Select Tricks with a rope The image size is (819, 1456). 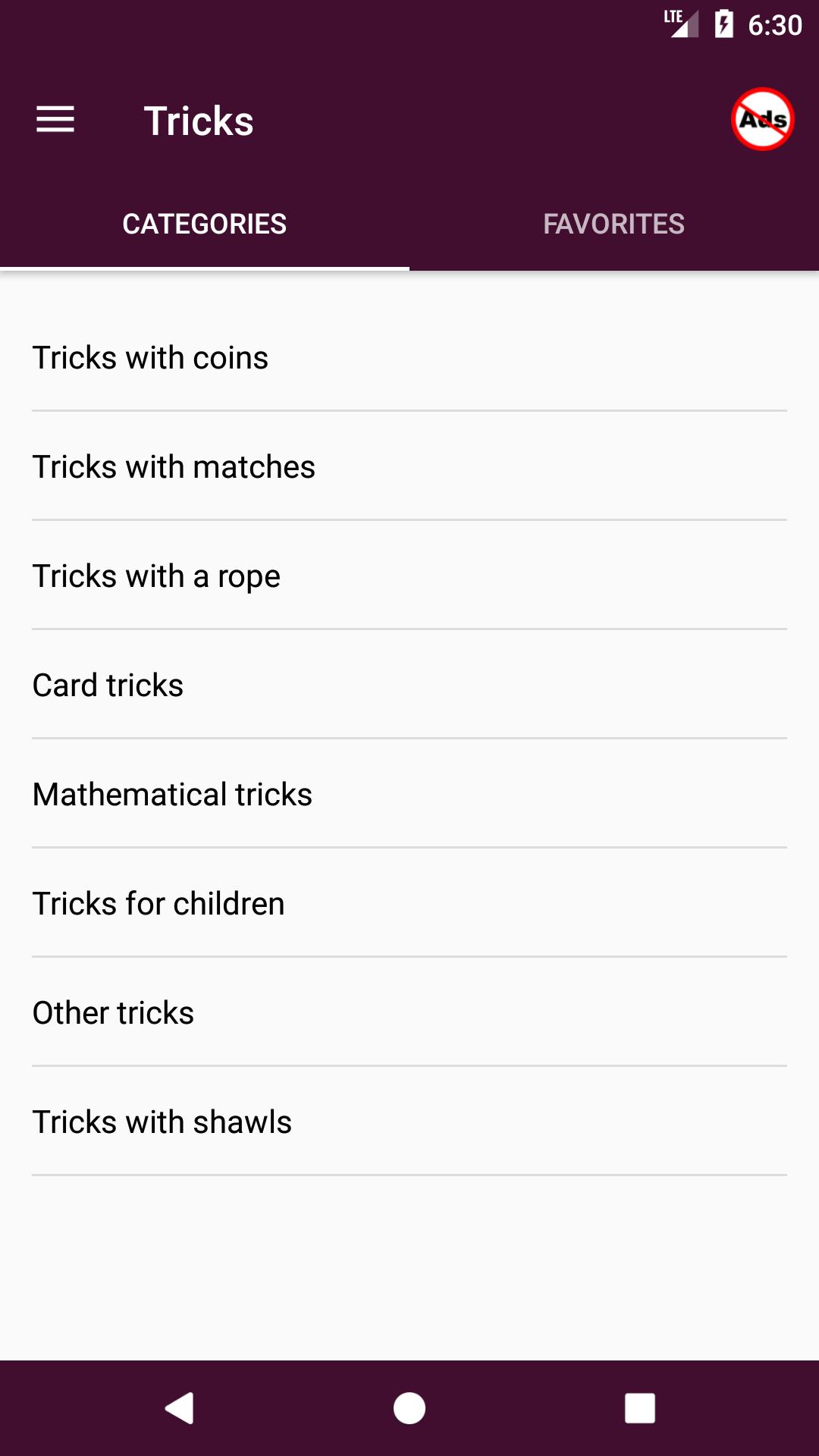tap(409, 576)
